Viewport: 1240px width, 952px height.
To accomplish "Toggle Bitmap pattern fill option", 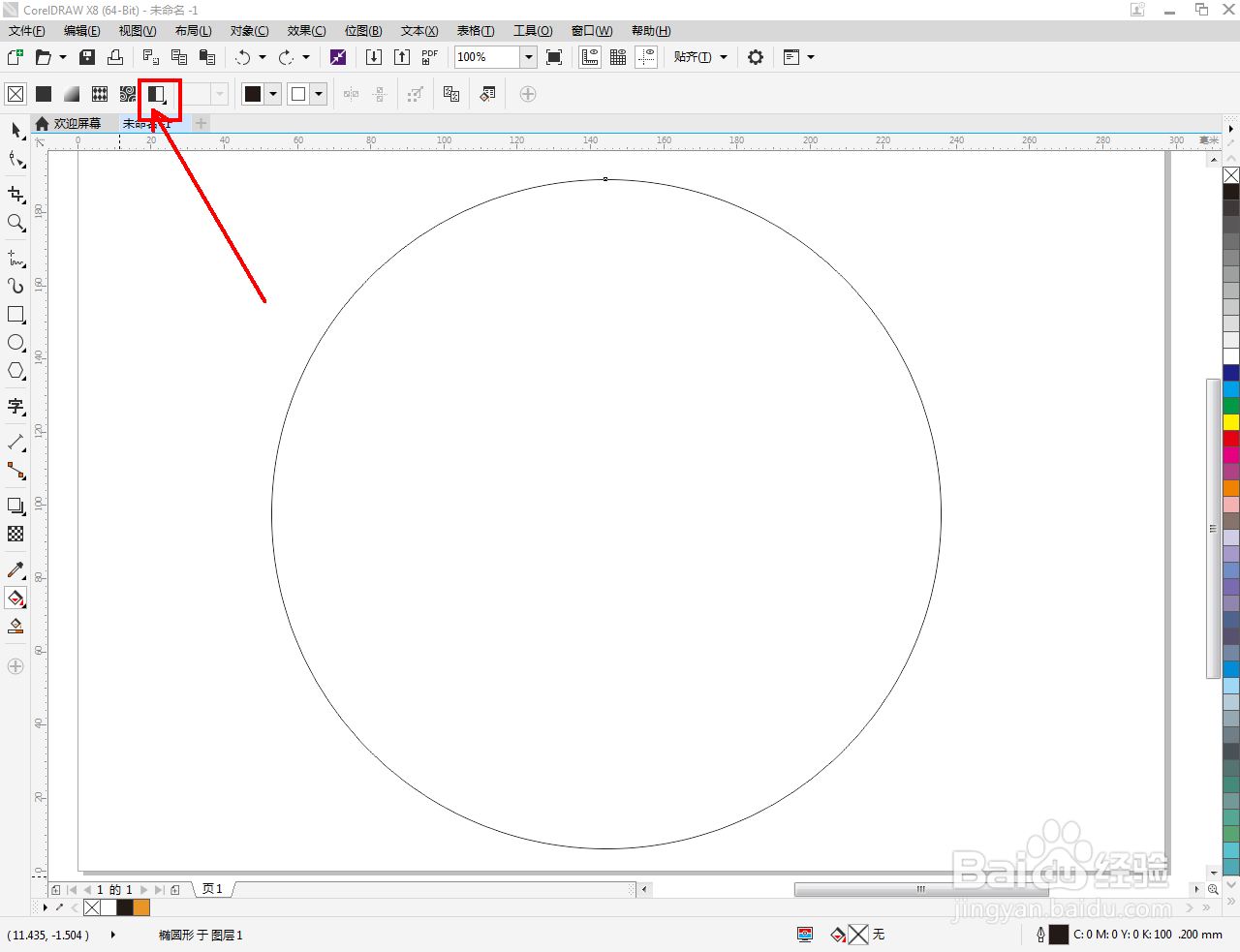I will pyautogui.click(x=128, y=94).
